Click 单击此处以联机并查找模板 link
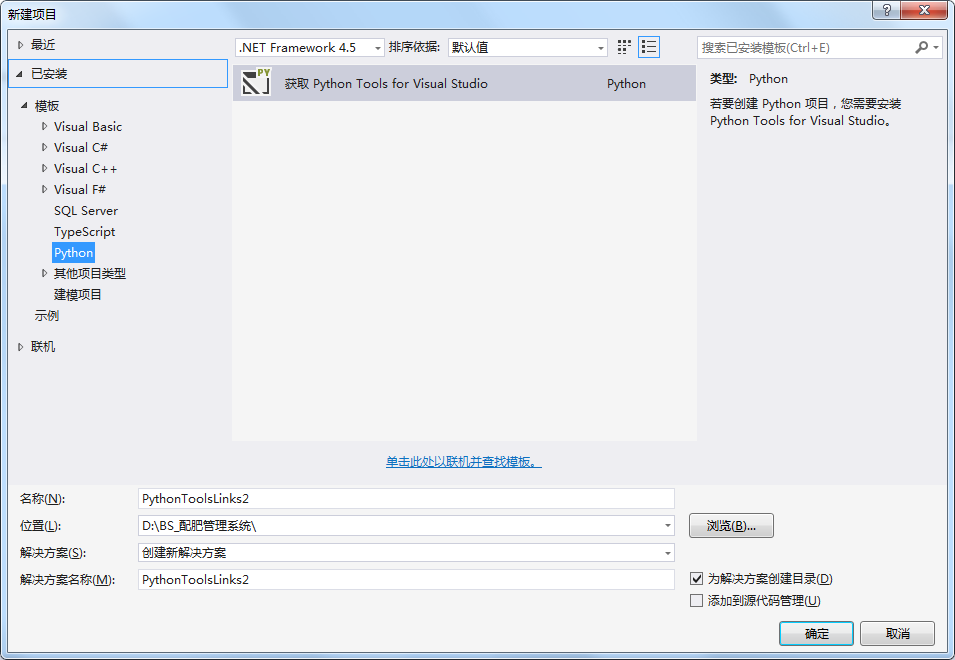Image resolution: width=955 pixels, height=660 pixels. click(463, 462)
